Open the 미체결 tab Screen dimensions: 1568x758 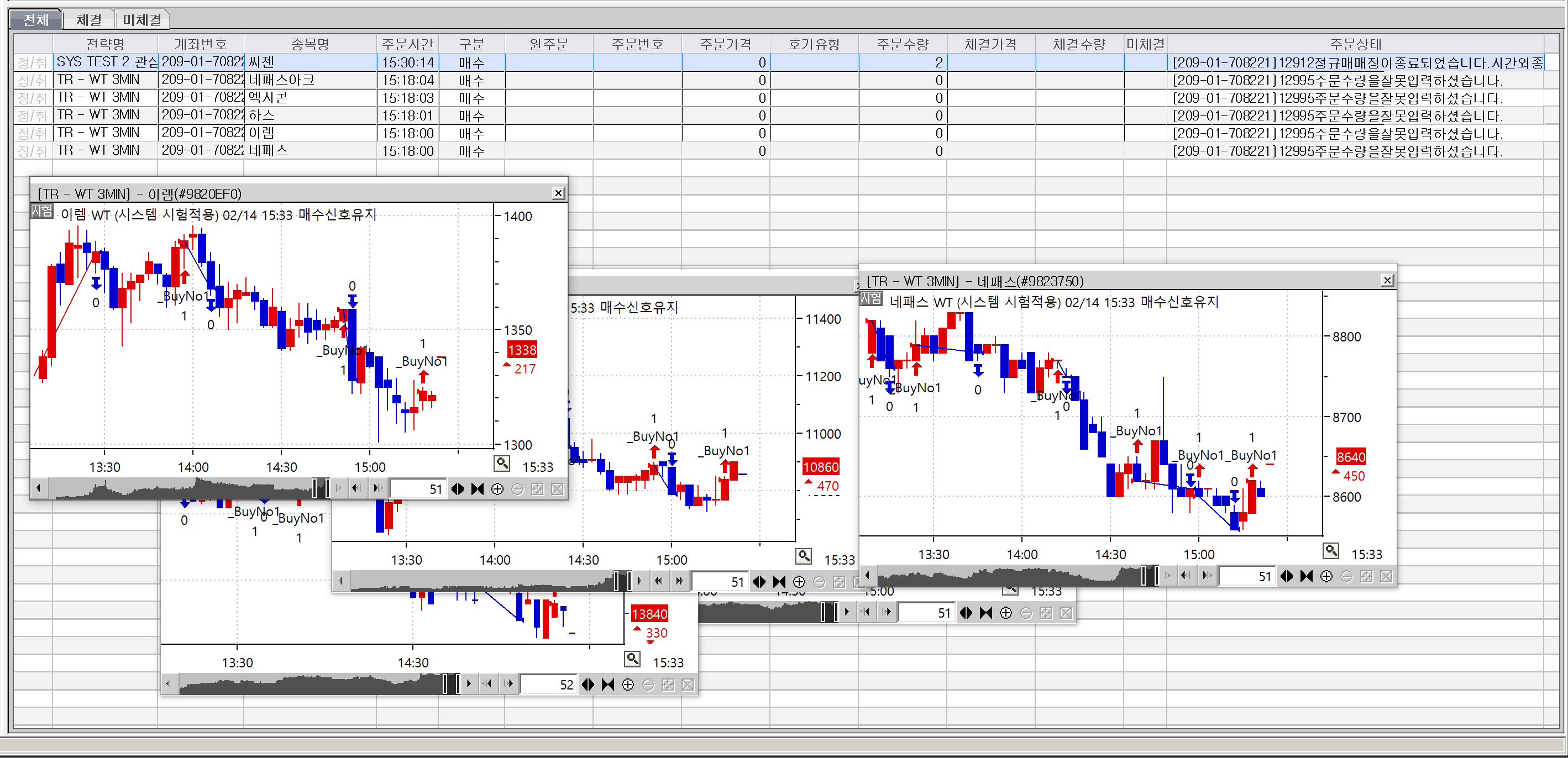coord(142,20)
